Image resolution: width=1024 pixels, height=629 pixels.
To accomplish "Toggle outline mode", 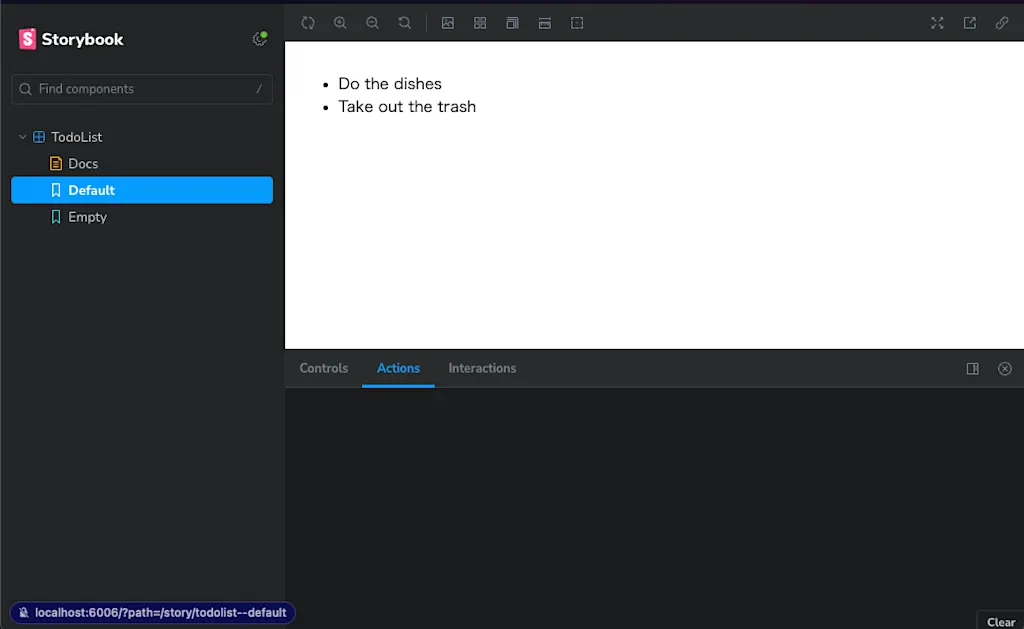I will 577,23.
